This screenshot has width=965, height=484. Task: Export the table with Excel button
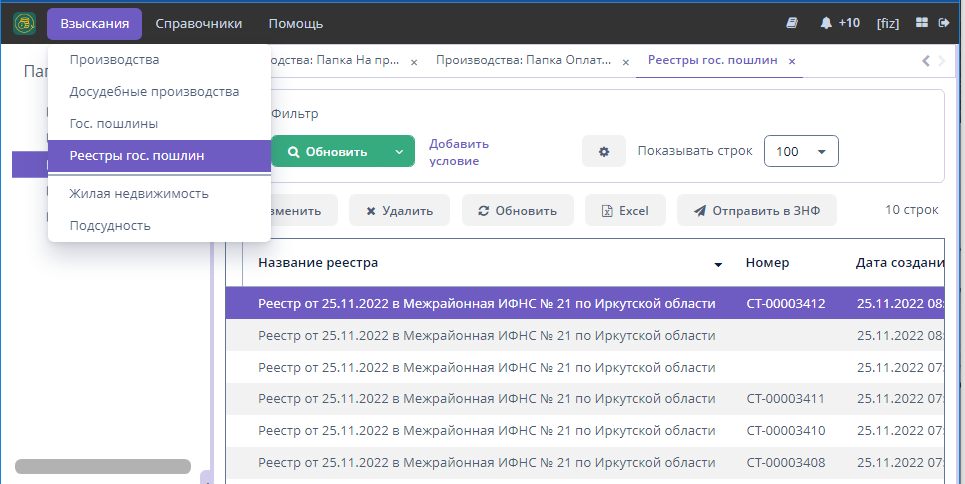tap(625, 211)
